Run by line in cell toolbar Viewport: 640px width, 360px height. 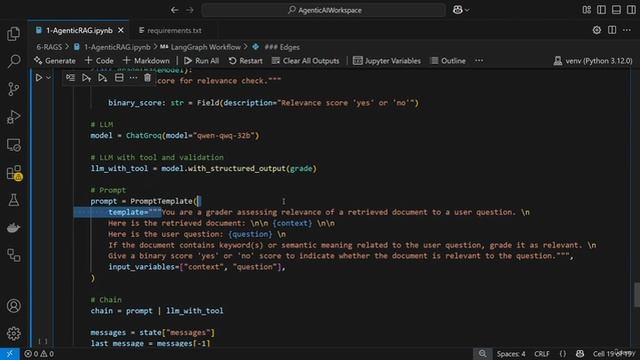(70, 78)
